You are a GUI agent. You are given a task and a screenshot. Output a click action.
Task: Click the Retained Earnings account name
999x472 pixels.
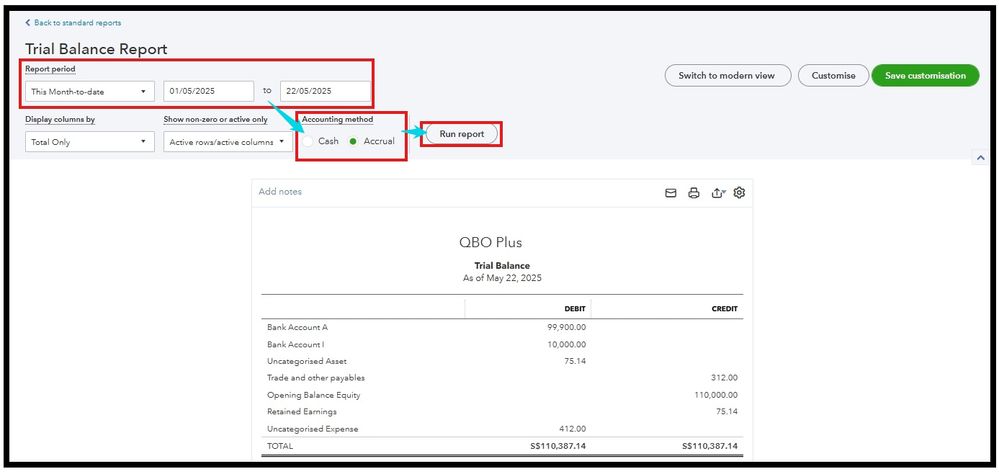click(302, 411)
